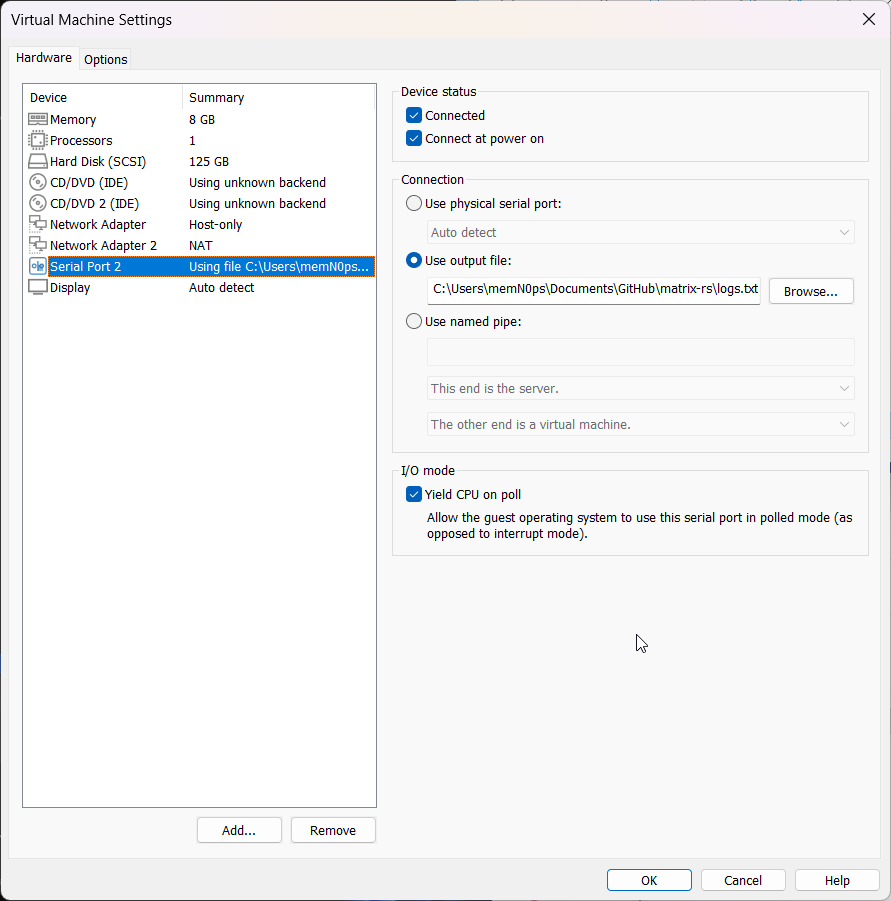The width and height of the screenshot is (891, 901).
Task: Select the Memory device icon
Action: coord(36,119)
